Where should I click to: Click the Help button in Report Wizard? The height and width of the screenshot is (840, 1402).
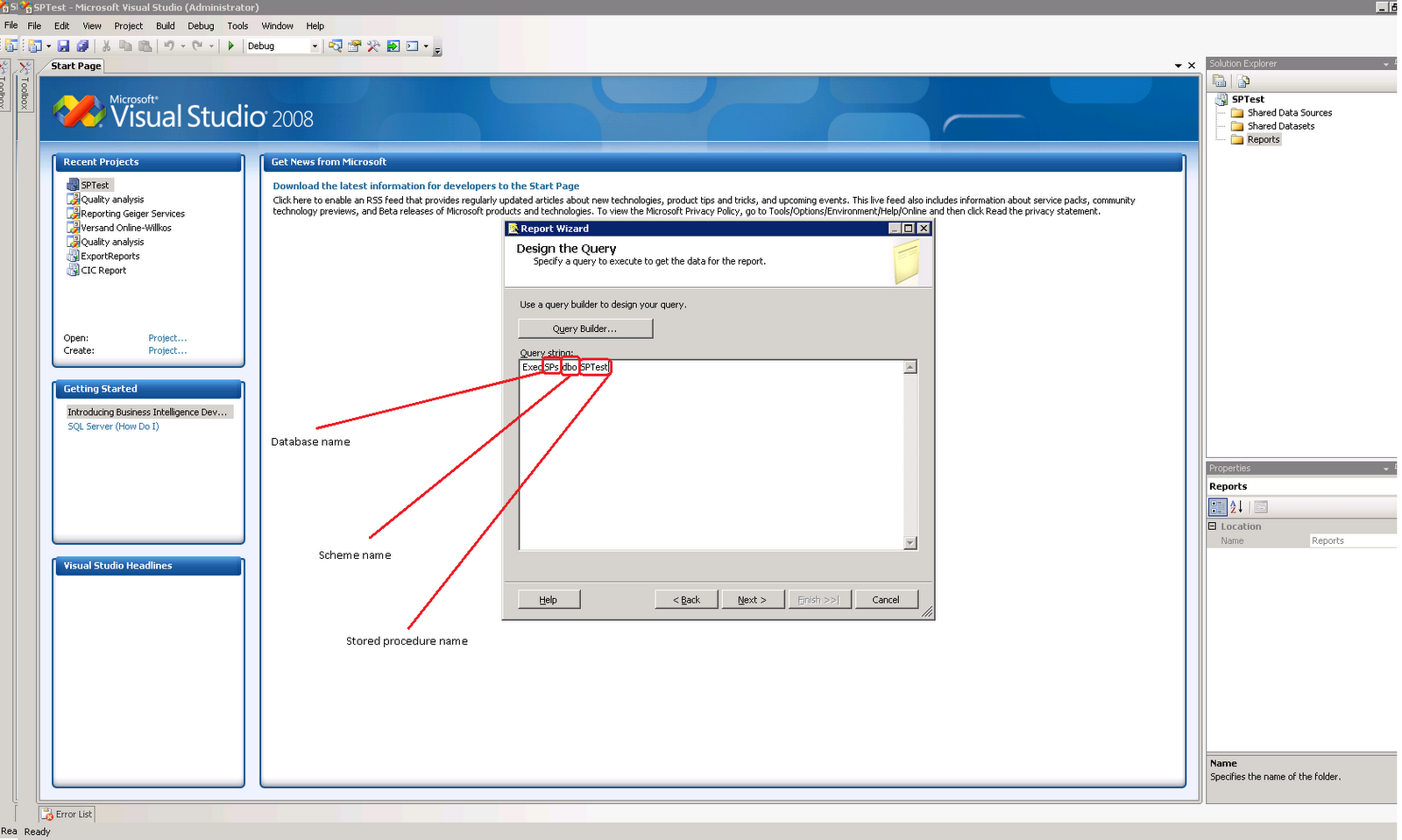point(549,600)
